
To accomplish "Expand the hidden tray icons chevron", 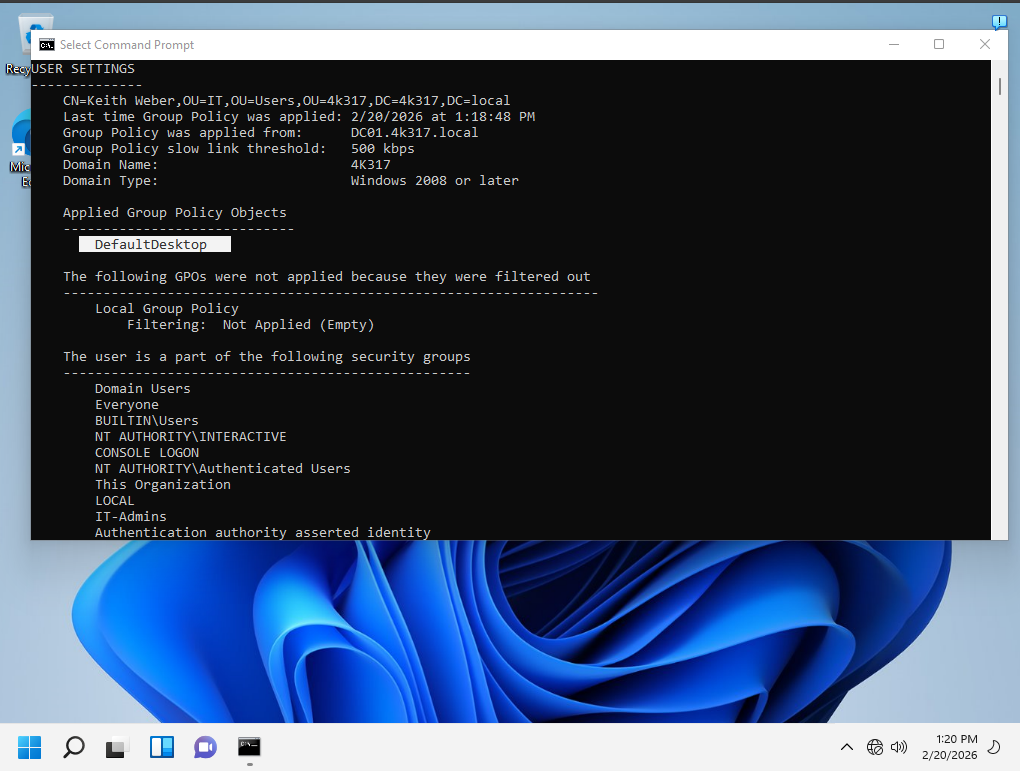I will click(x=847, y=747).
